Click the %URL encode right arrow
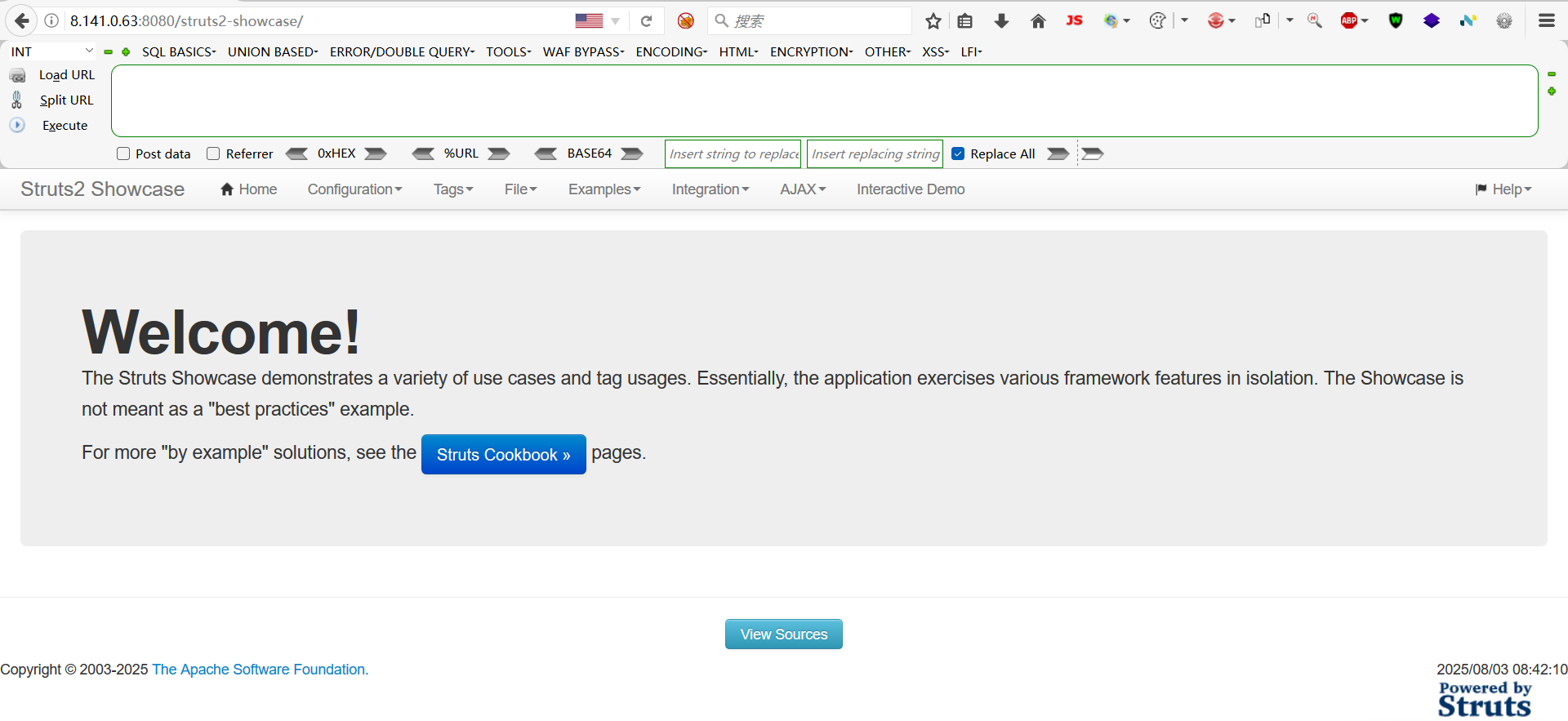 [x=499, y=154]
